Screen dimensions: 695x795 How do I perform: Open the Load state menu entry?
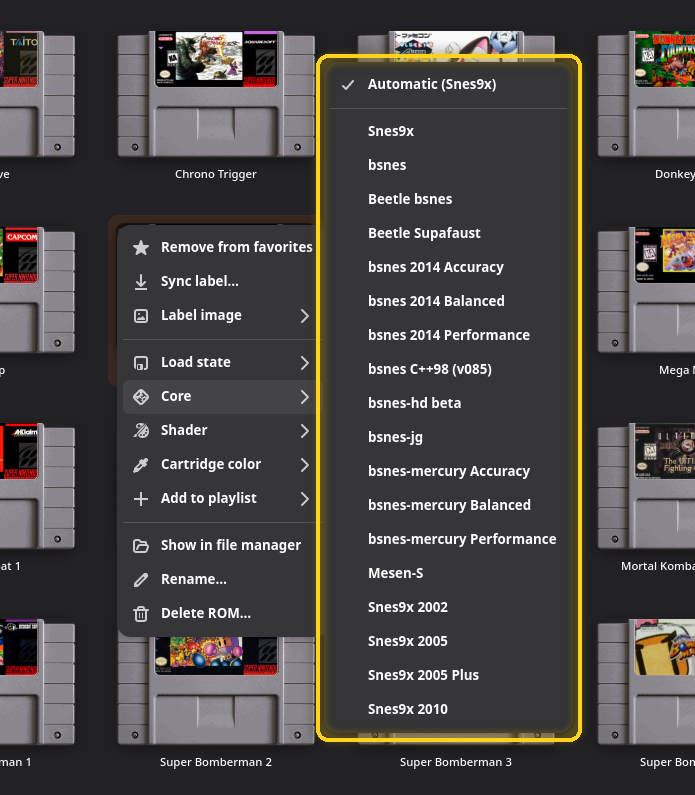[x=221, y=363]
